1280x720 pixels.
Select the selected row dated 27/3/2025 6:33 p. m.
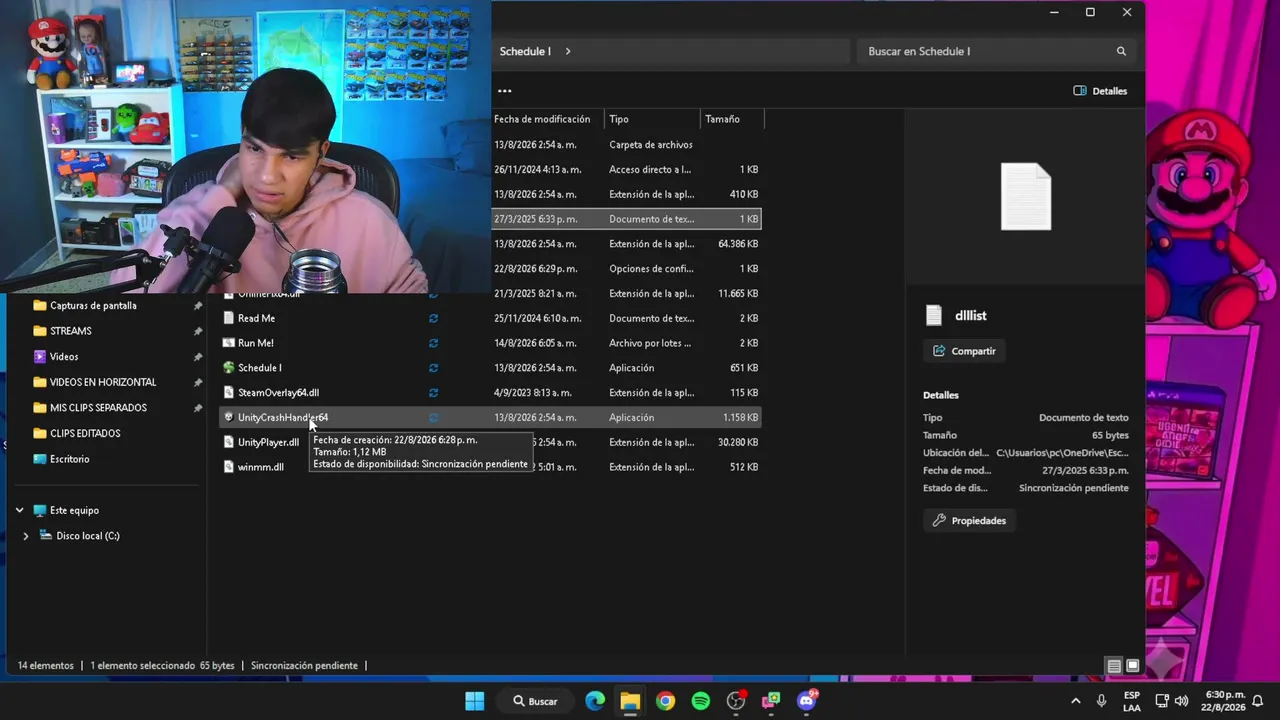pyautogui.click(x=626, y=219)
